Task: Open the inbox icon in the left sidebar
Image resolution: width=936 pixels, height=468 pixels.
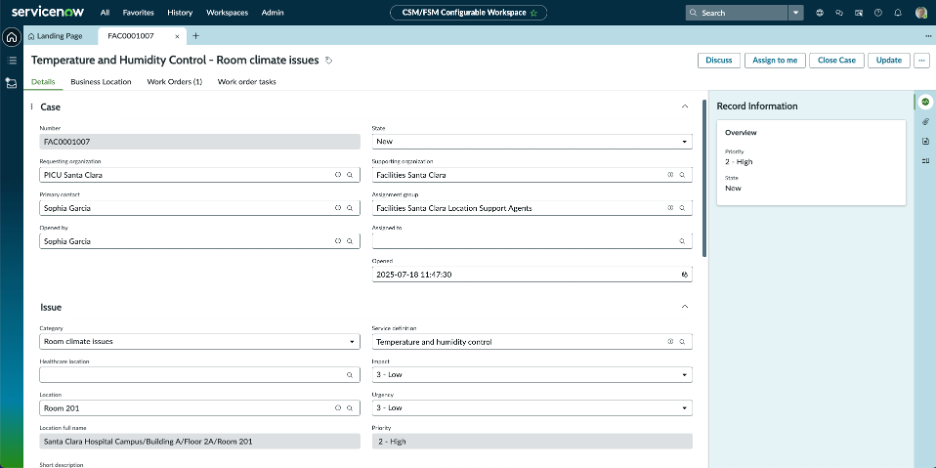Action: click(11, 83)
